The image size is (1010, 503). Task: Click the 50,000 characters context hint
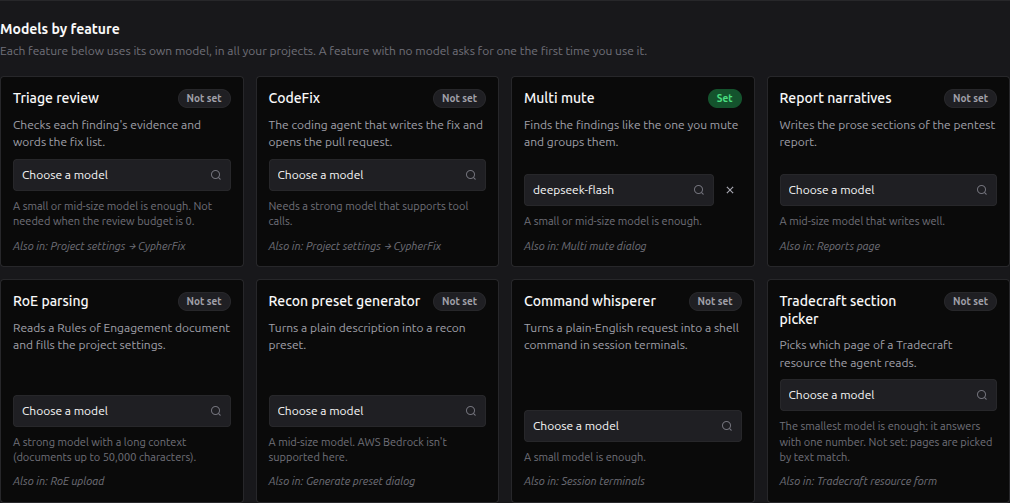click(x=104, y=450)
